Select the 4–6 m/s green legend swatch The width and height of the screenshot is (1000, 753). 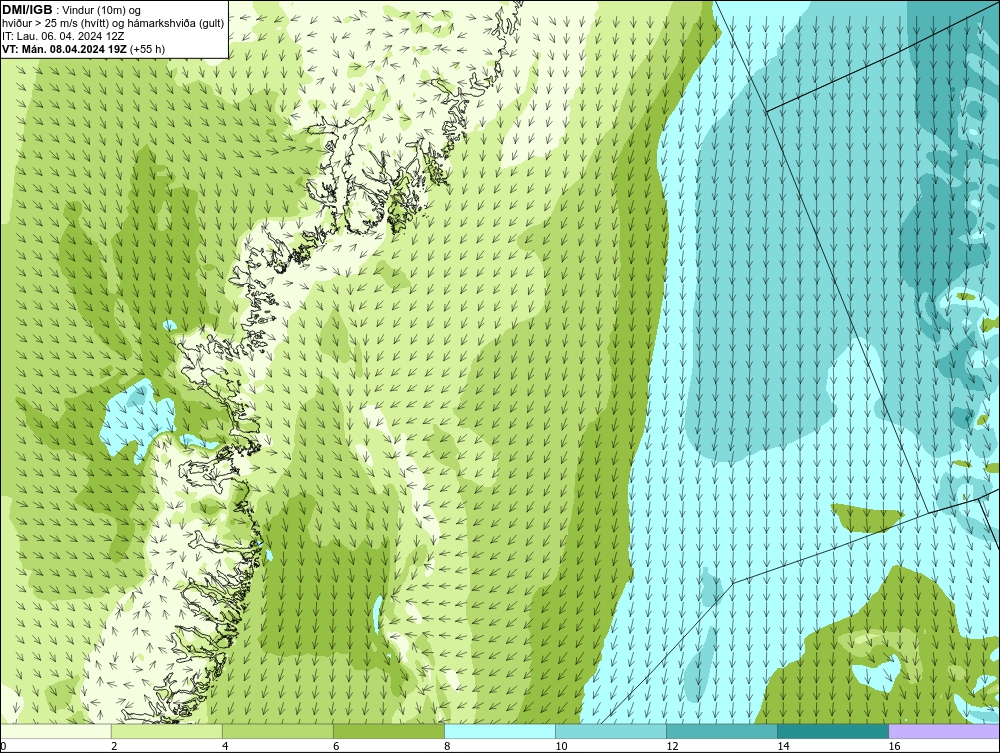coord(277,731)
